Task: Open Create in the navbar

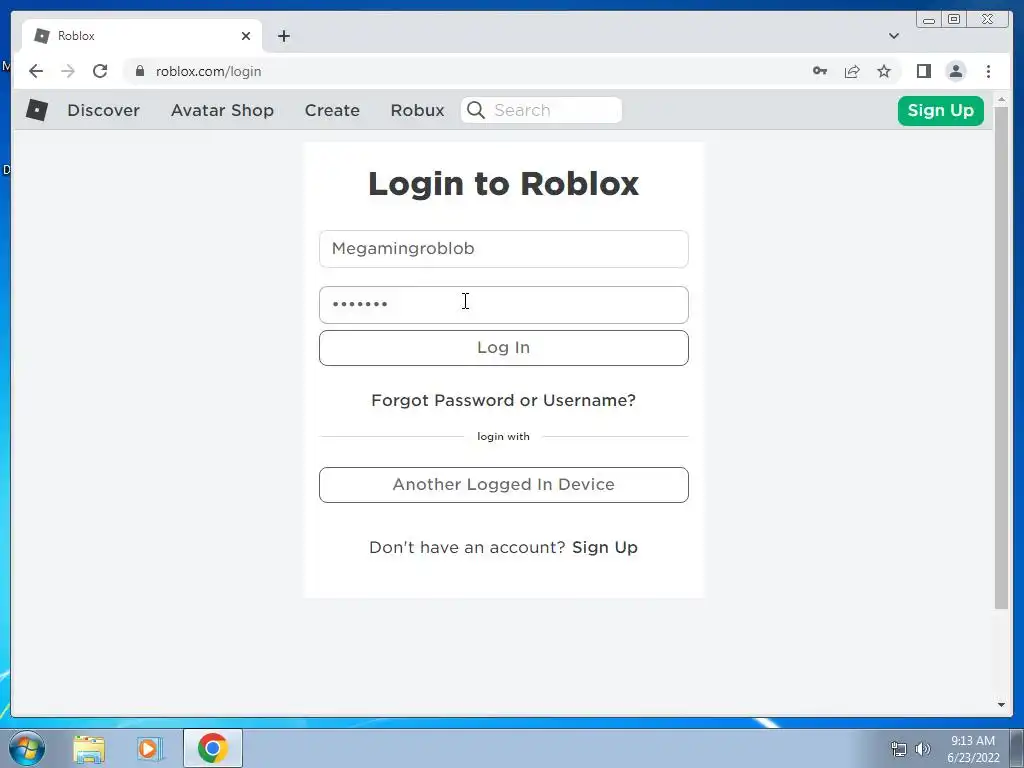Action: click(x=332, y=110)
